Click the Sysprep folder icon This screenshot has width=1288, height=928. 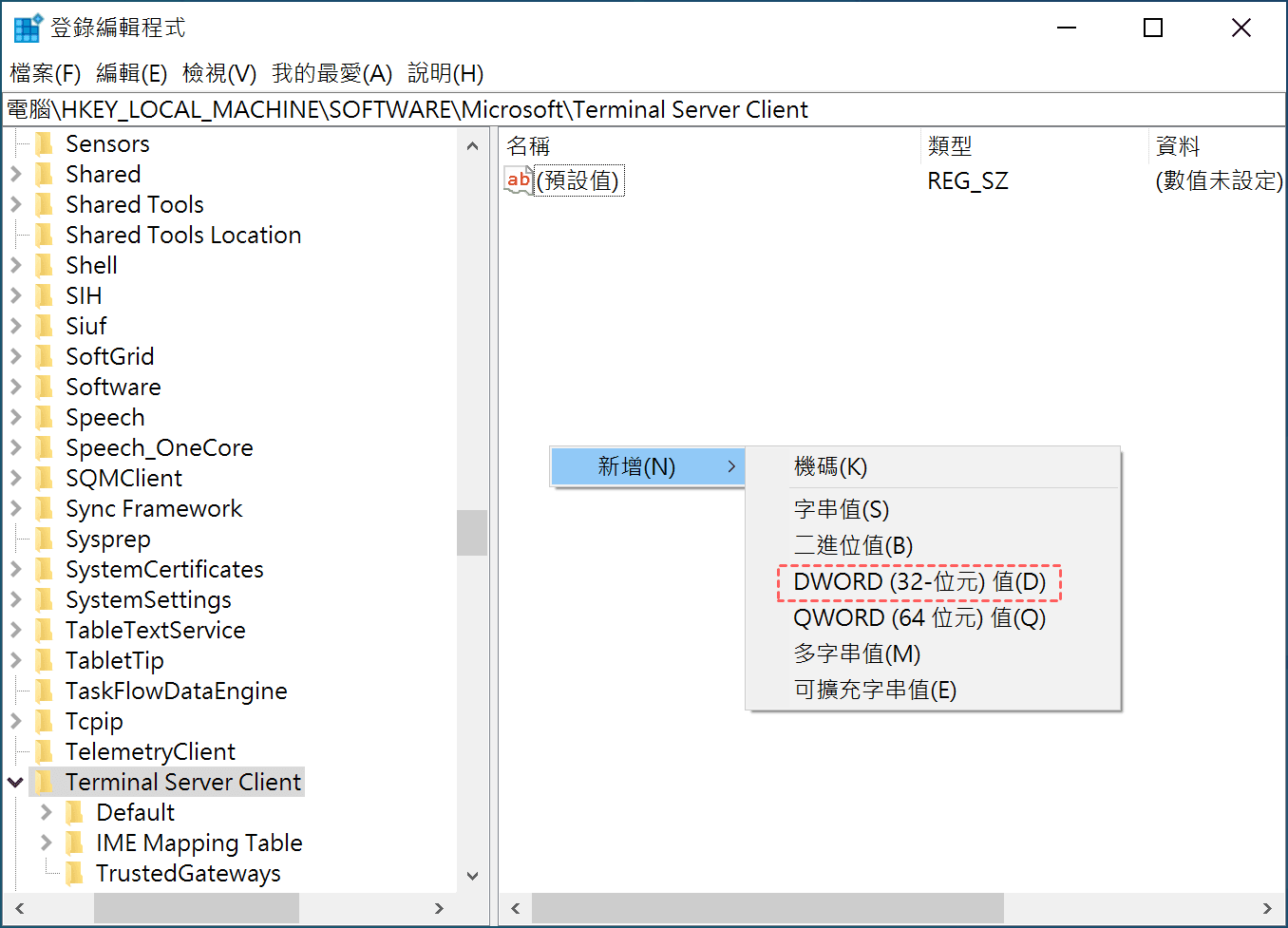pos(44,540)
